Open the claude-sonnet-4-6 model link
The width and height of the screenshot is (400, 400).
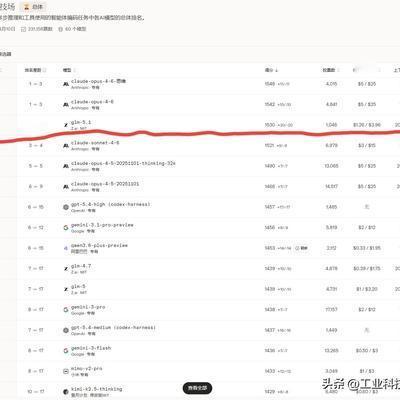(95, 143)
